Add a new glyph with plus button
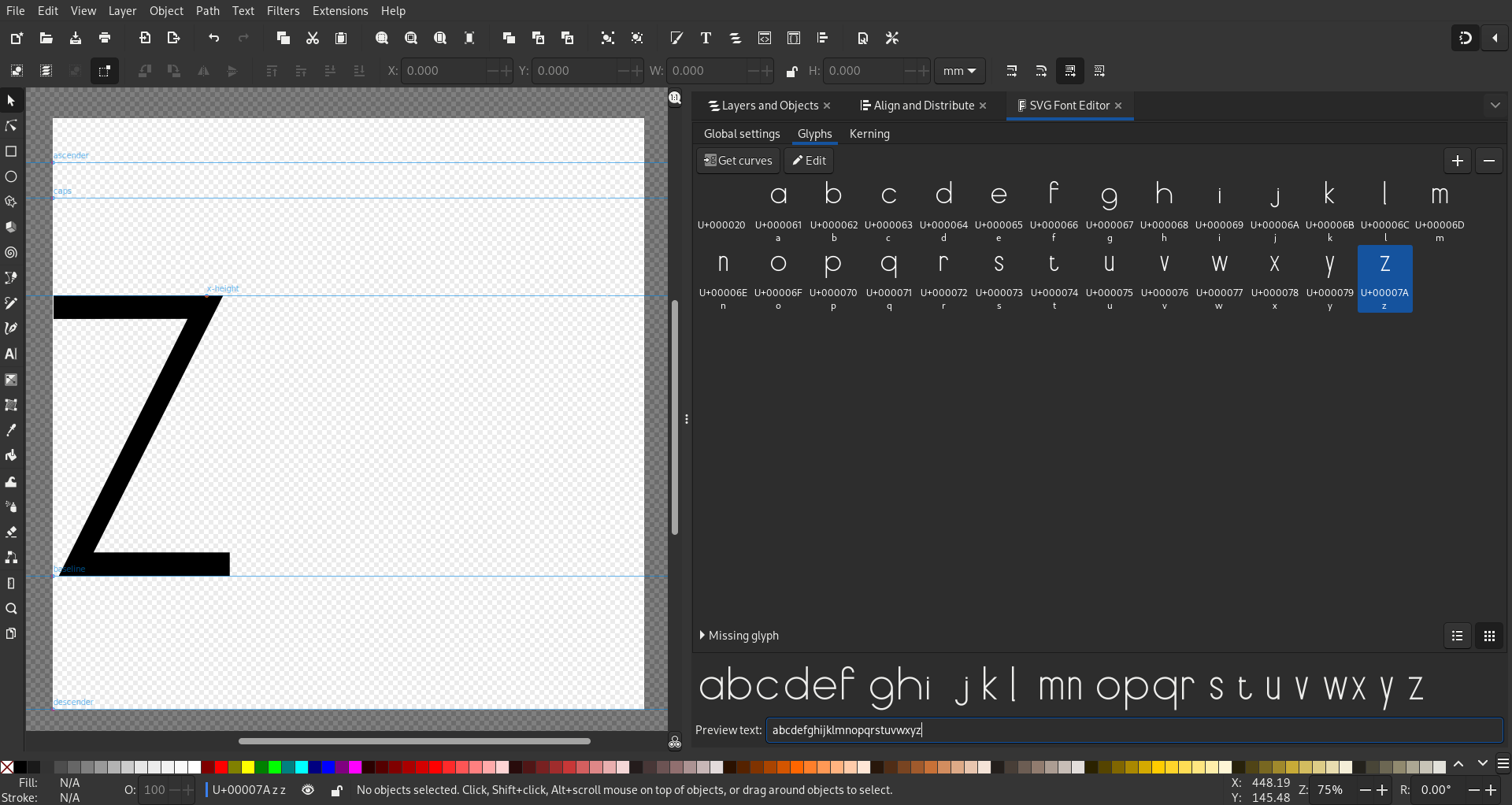The height and width of the screenshot is (805, 1512). pyautogui.click(x=1458, y=161)
